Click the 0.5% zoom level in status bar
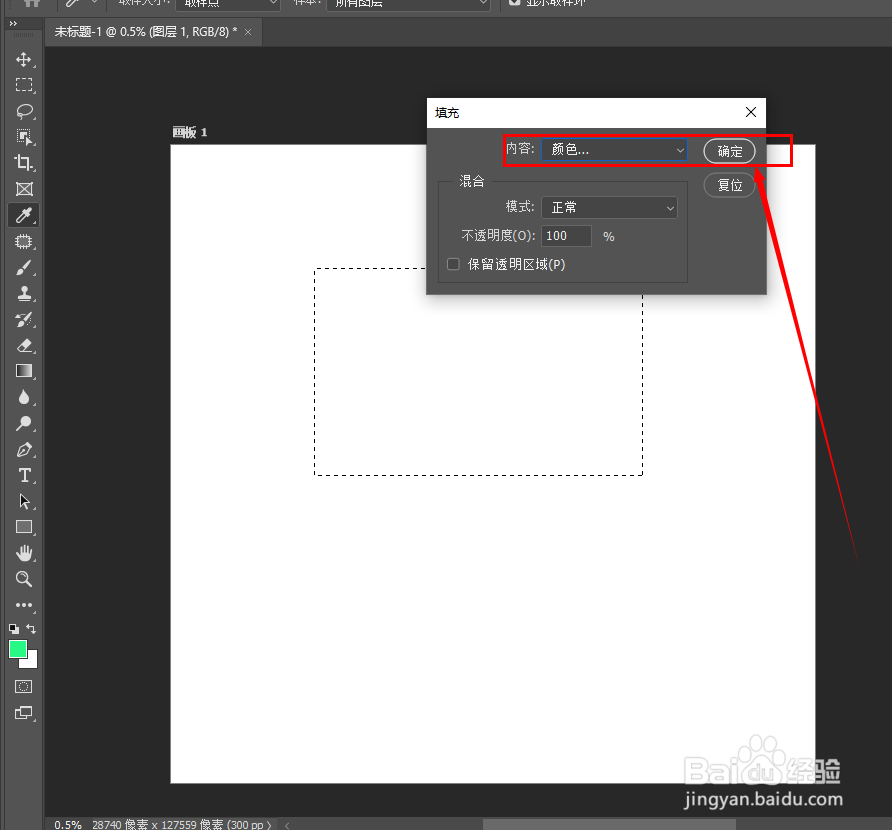This screenshot has height=830, width=892. [x=68, y=824]
